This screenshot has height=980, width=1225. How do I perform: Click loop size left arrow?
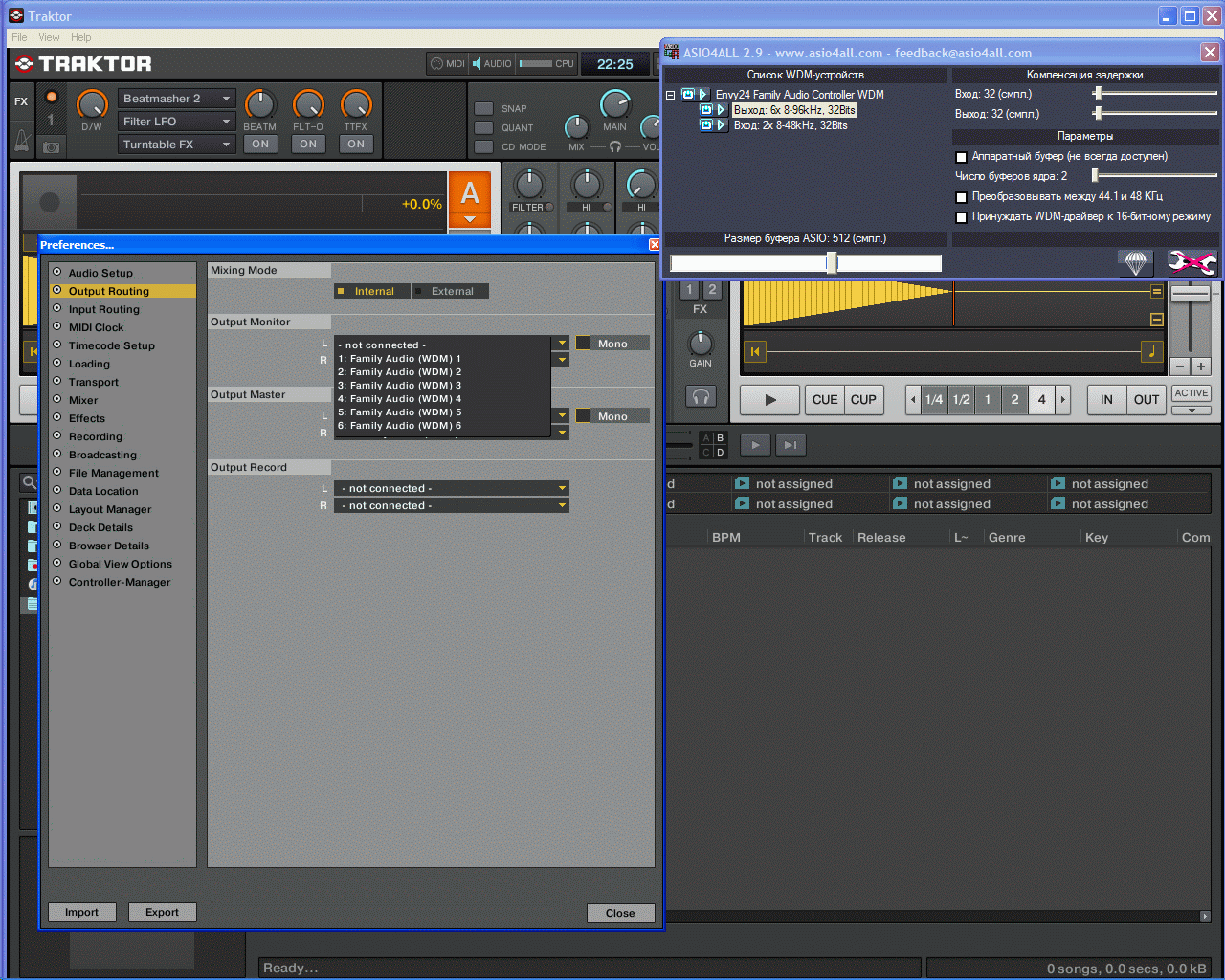click(x=913, y=400)
